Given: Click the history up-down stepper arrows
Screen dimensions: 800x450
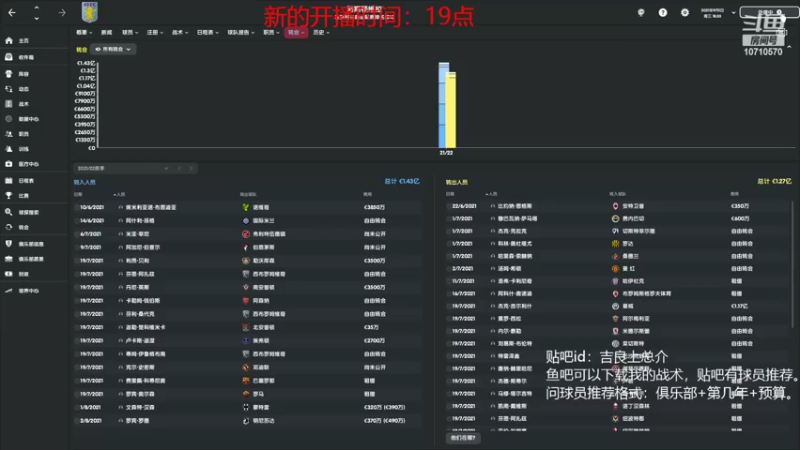Looking at the screenshot, I should [36, 13].
